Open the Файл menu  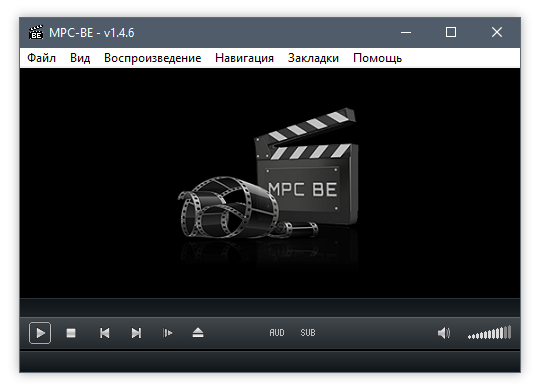(x=41, y=58)
